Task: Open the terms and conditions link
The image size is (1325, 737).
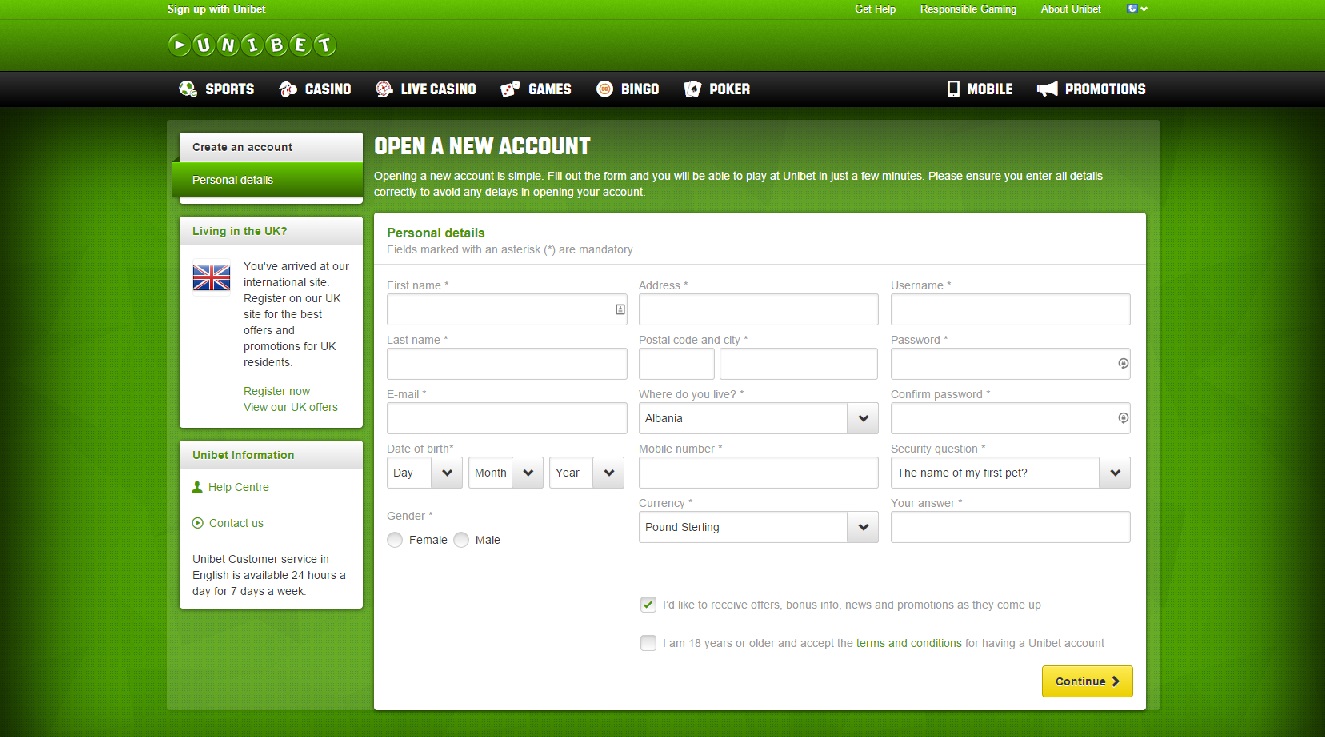Action: coord(909,643)
